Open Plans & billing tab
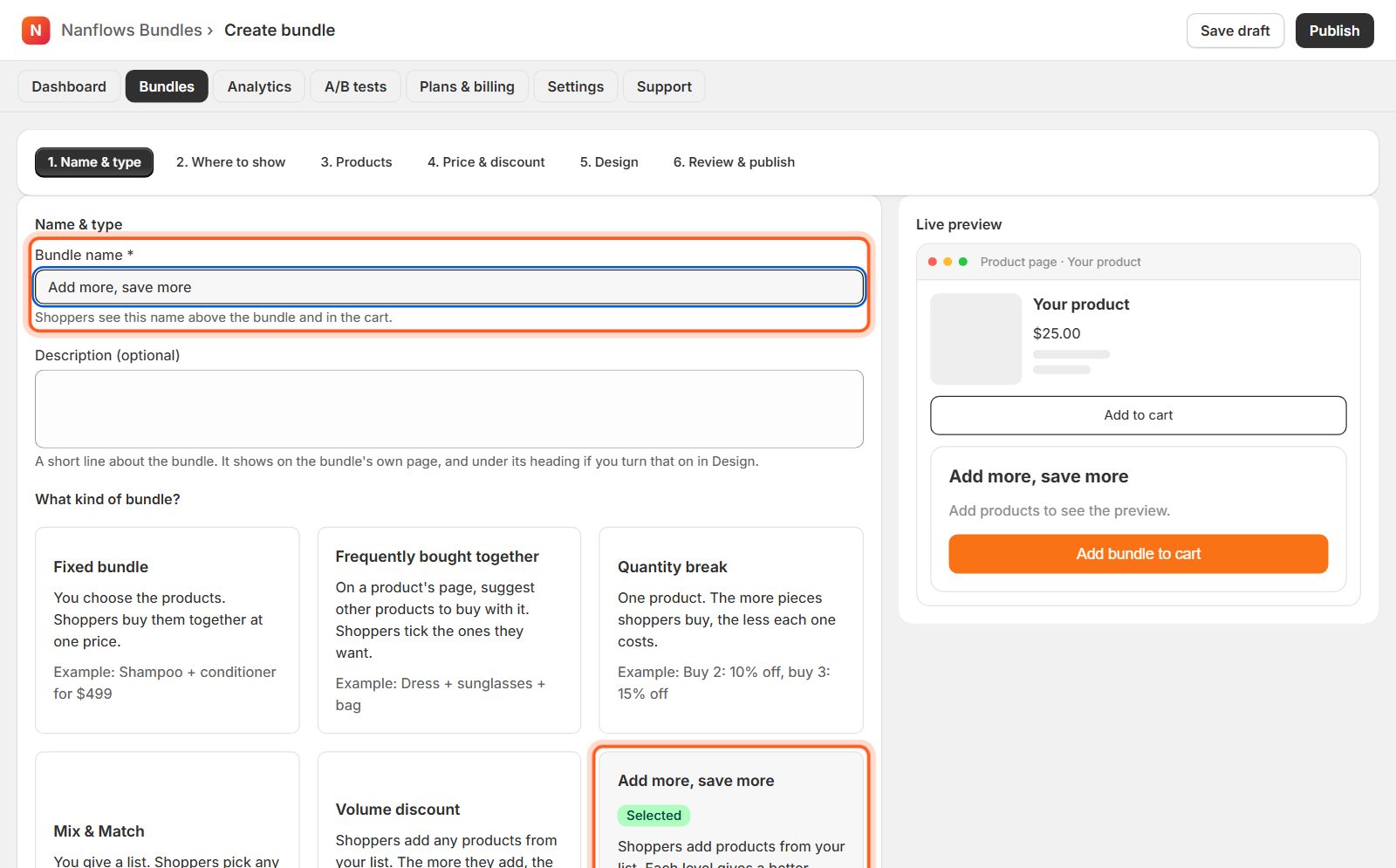Screen dimensions: 1396x868 point(467,86)
